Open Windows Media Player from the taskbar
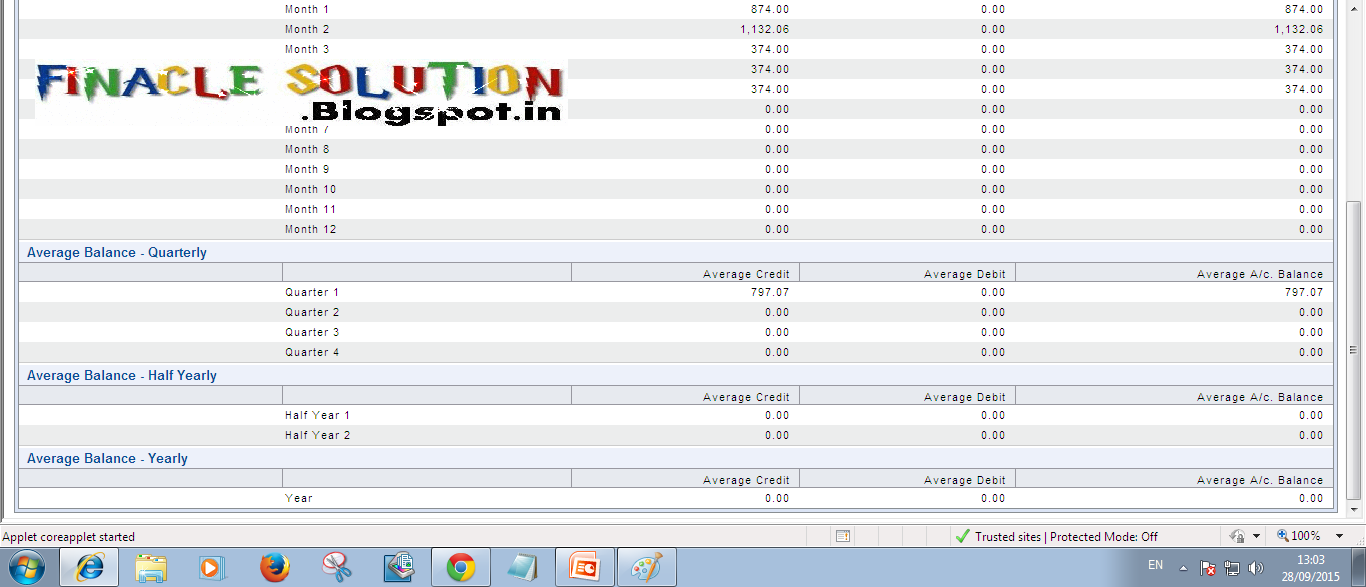The image size is (1366, 587). [x=213, y=566]
